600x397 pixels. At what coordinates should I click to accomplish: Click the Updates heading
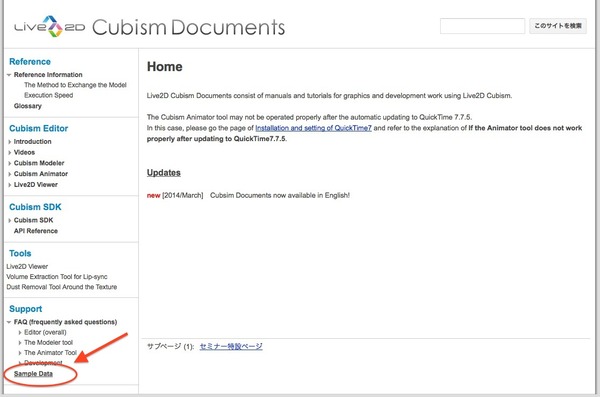[x=164, y=173]
